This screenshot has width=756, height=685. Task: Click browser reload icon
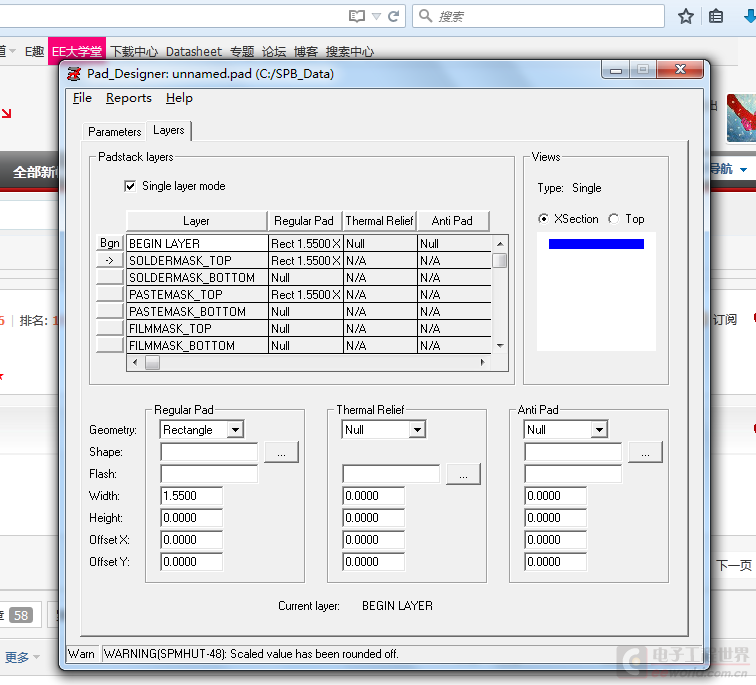click(393, 16)
